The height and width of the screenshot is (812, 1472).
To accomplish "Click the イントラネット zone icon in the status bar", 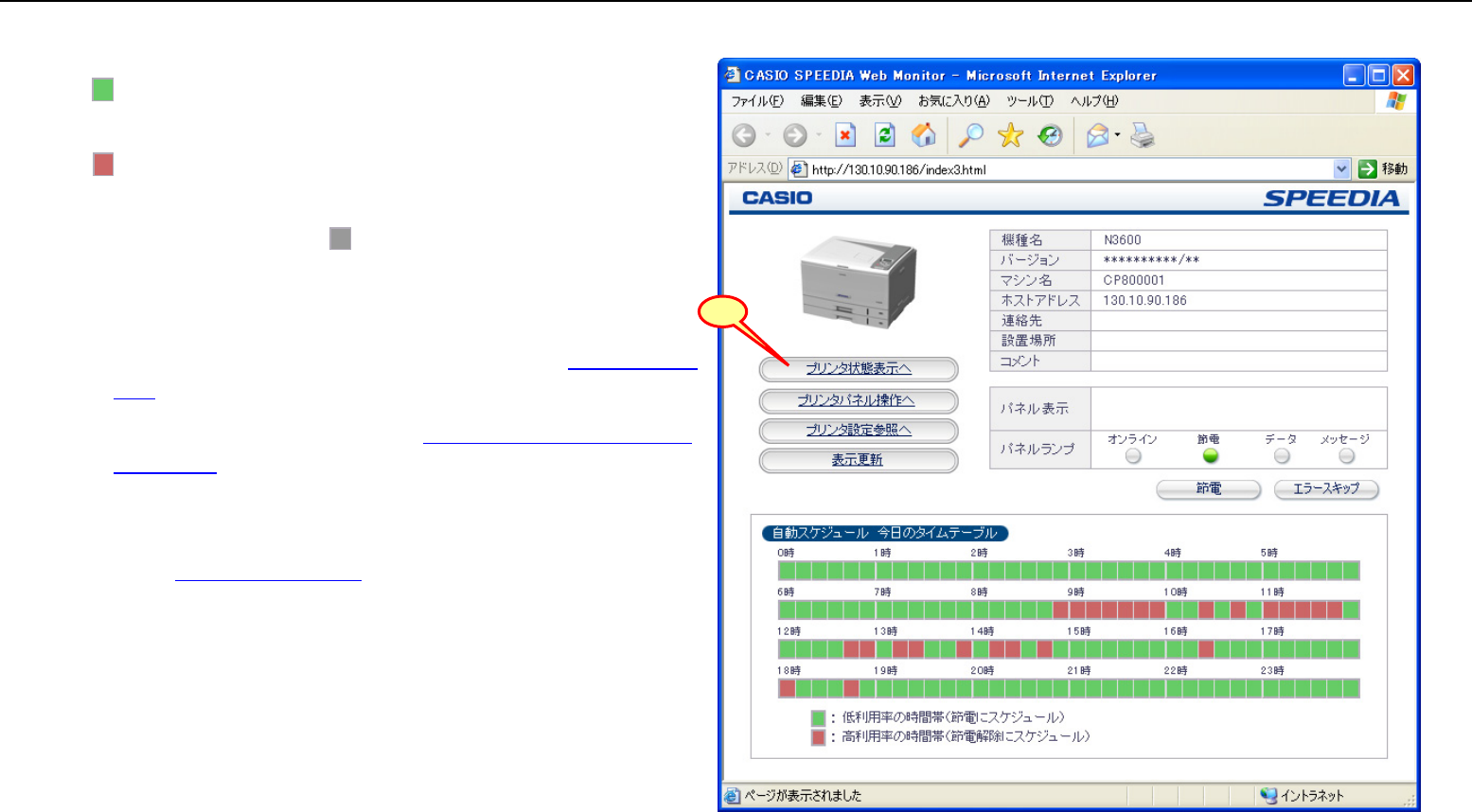I will 1268,796.
